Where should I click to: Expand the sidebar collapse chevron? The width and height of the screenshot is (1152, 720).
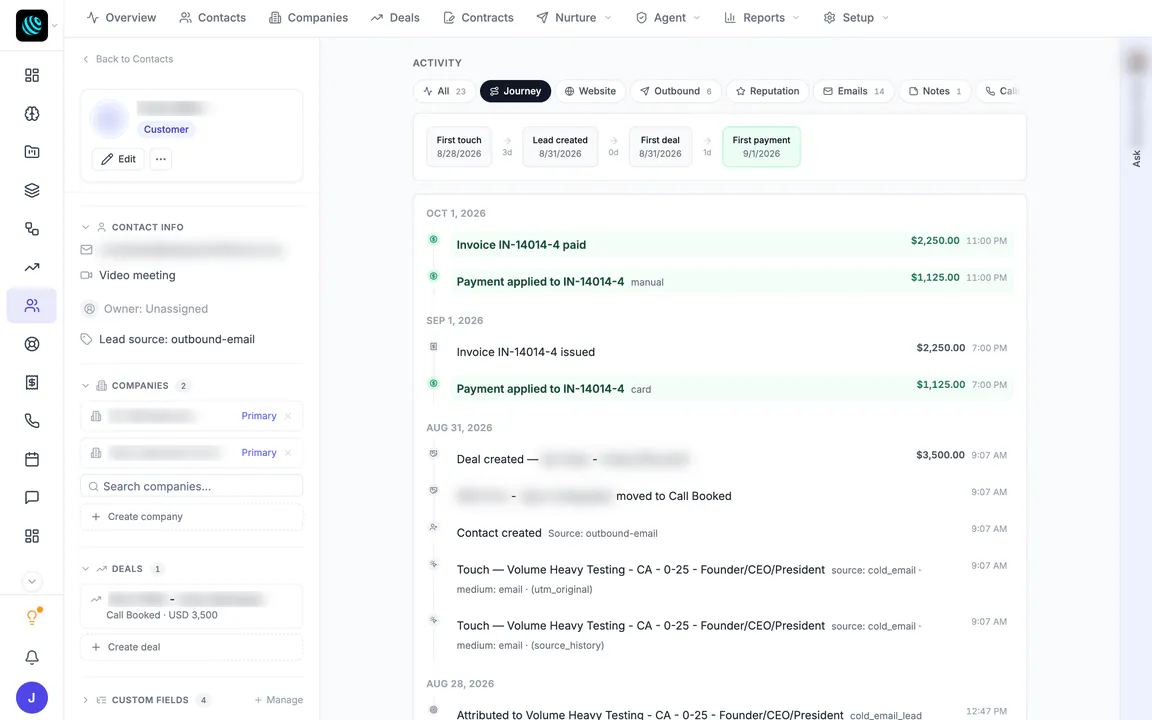(32, 581)
